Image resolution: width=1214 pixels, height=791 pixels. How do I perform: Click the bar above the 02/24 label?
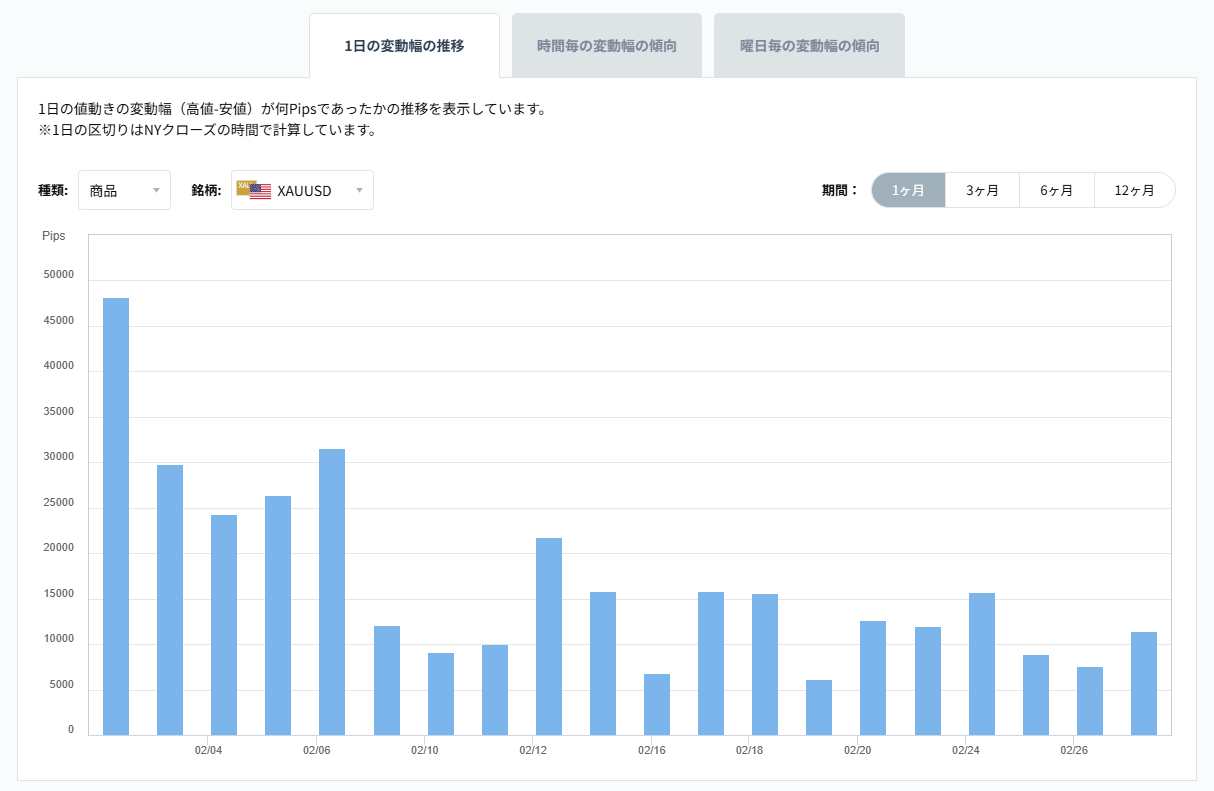click(x=979, y=660)
